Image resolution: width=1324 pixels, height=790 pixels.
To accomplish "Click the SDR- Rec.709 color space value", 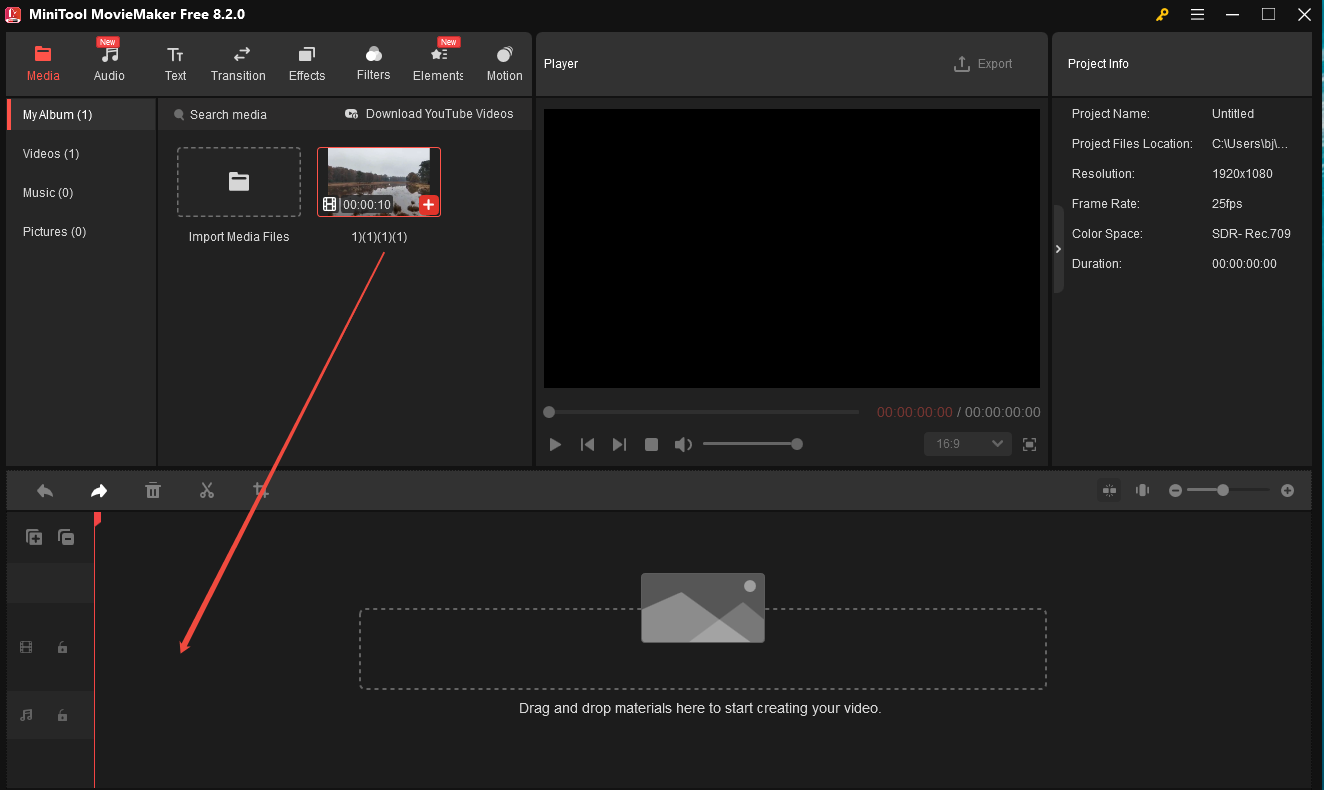I will pos(1251,234).
